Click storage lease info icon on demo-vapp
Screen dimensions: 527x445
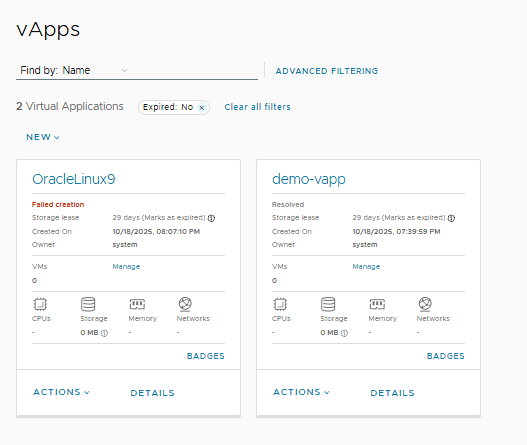coord(451,218)
